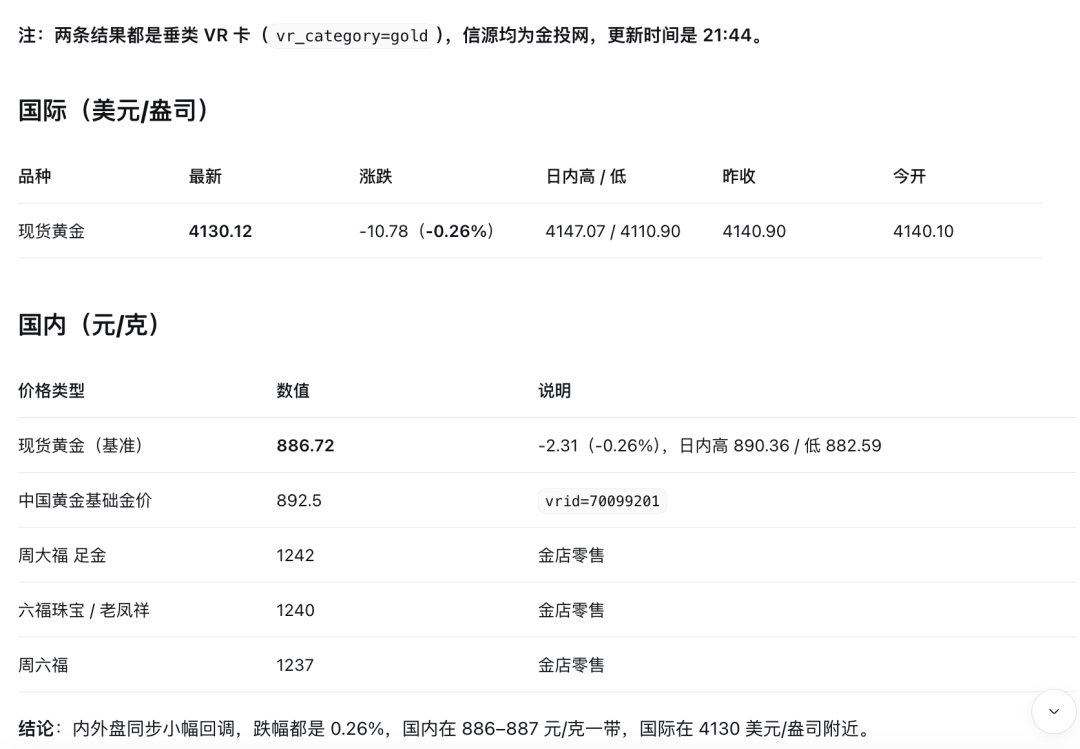Click the value 892.5

tap(299, 500)
